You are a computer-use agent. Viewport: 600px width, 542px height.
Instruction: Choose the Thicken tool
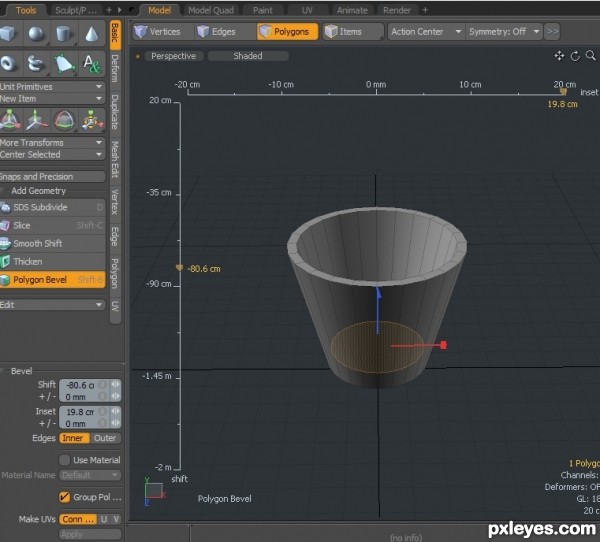(52, 262)
